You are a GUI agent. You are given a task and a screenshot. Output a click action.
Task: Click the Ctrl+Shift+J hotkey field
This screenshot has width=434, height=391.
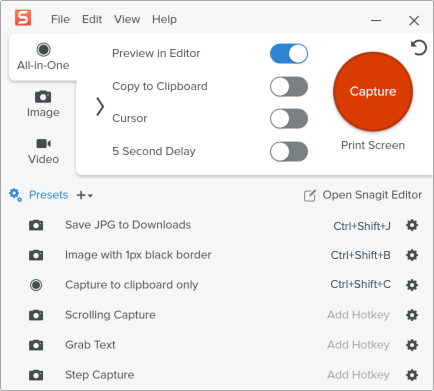pos(362,226)
